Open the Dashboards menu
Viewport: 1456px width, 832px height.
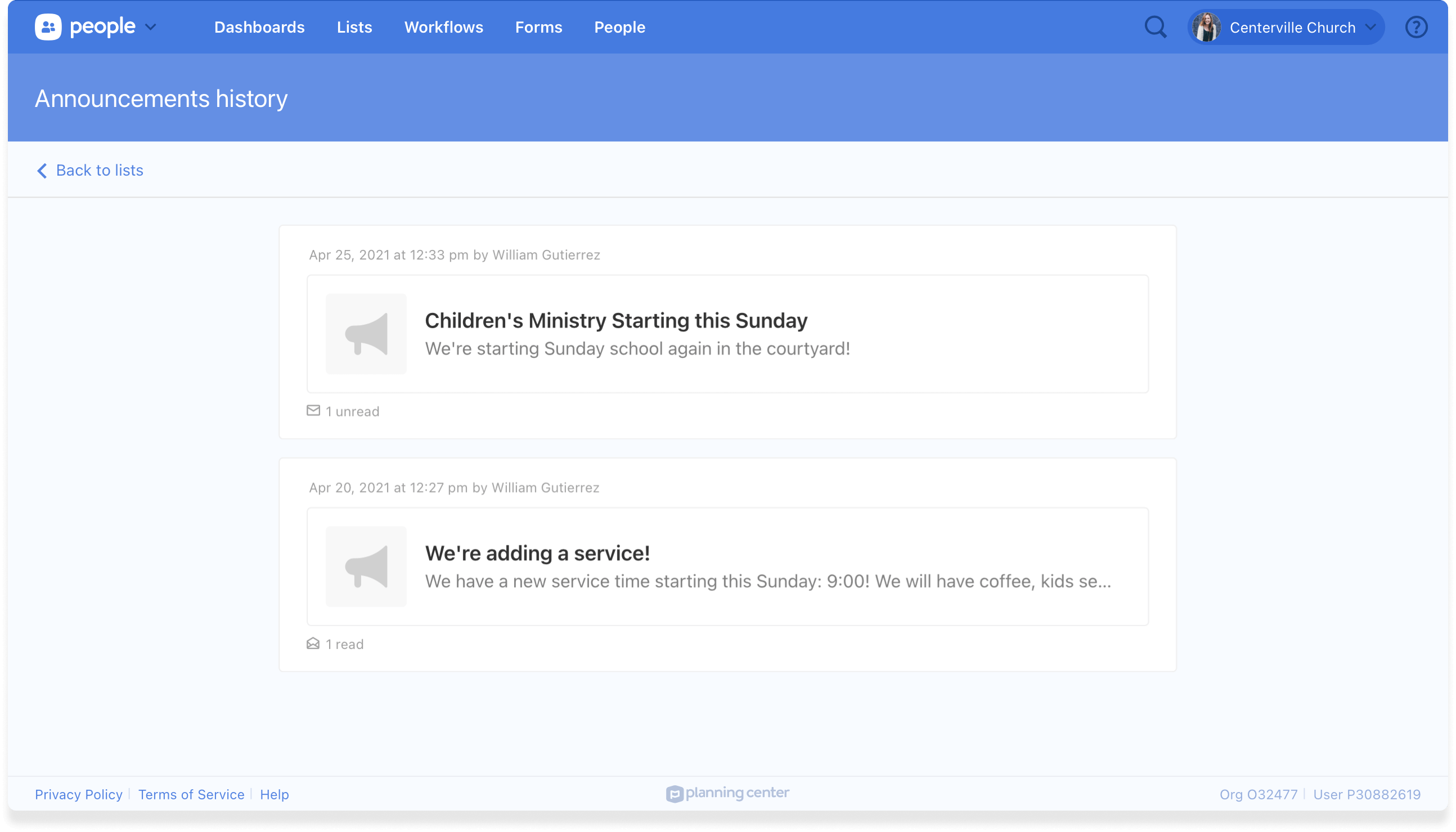[259, 27]
